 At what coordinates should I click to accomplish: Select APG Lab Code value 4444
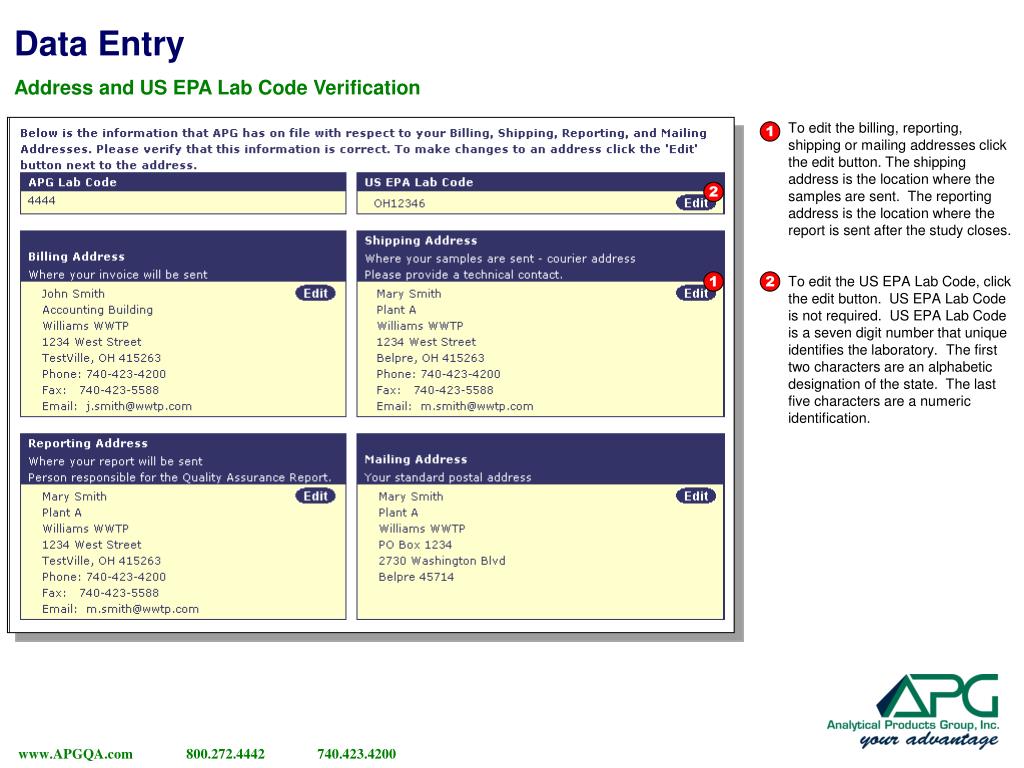(41, 200)
